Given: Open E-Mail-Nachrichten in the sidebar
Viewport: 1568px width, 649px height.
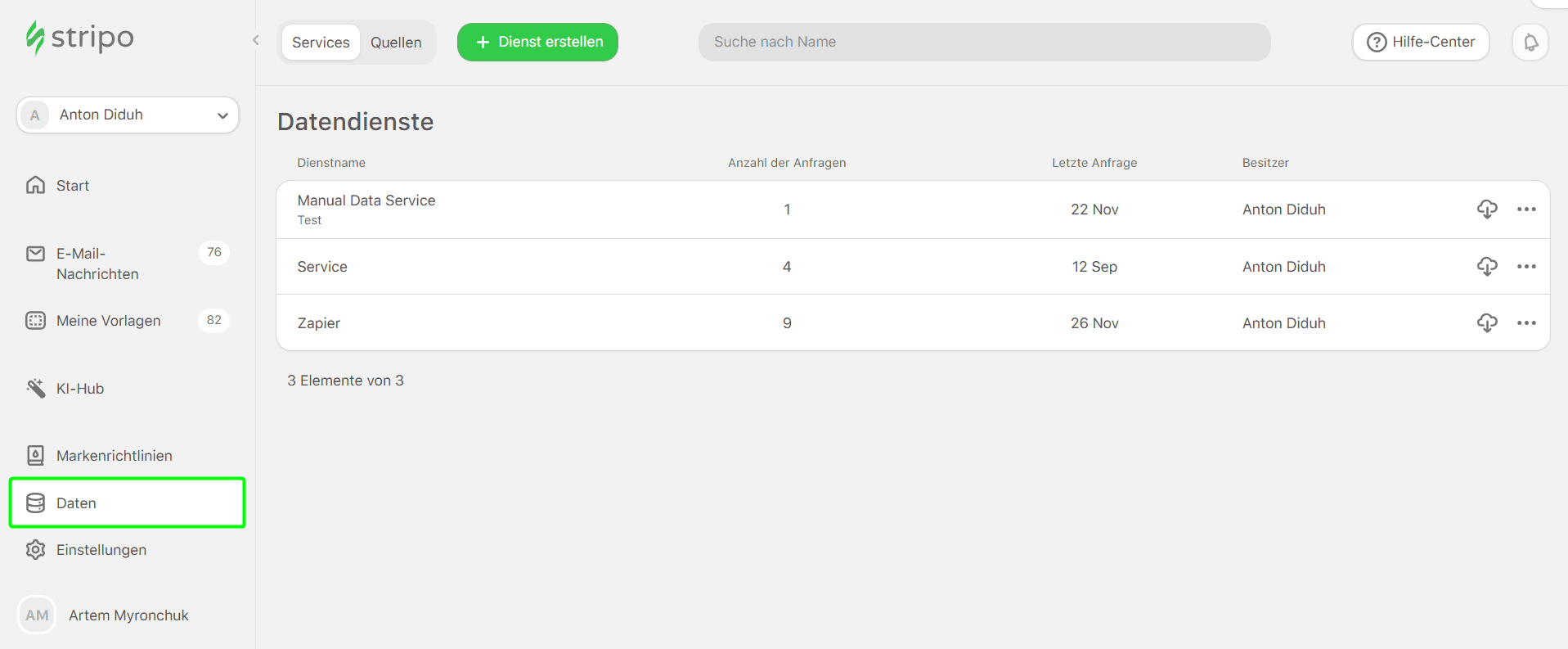Looking at the screenshot, I should point(97,264).
